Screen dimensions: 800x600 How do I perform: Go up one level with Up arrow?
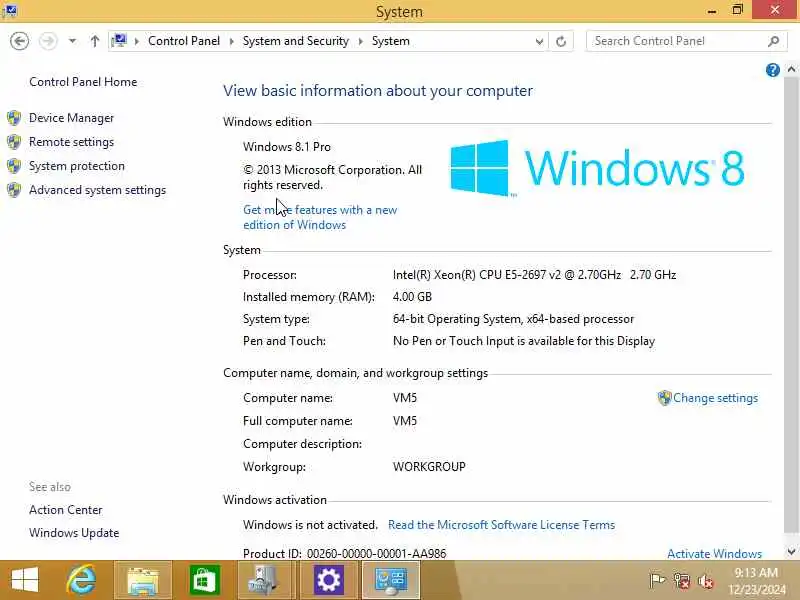point(95,41)
